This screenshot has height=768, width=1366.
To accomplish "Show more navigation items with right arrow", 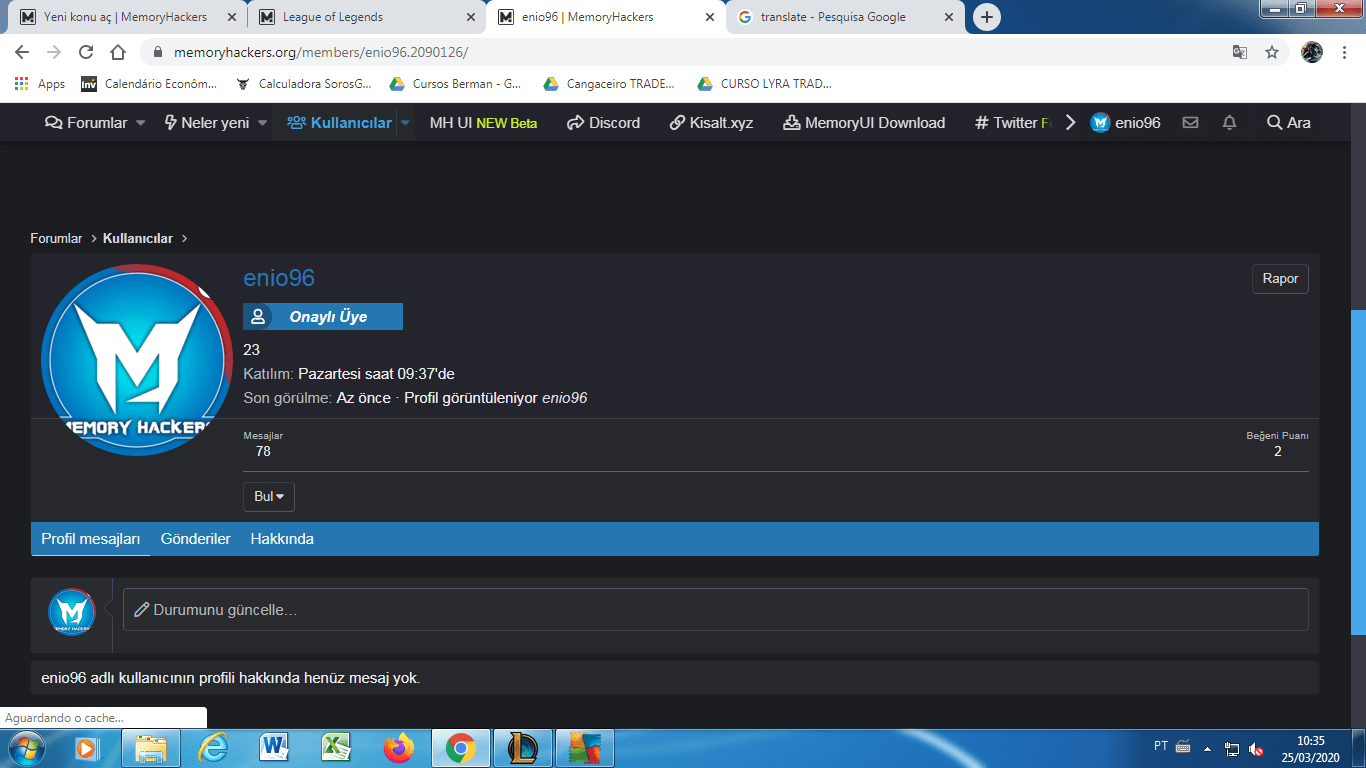I will pos(1070,123).
